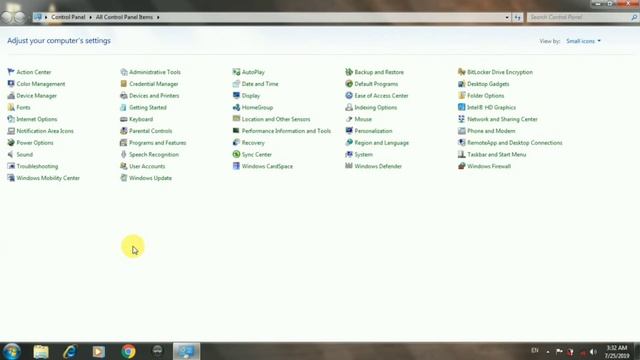Open the Keyboard icon
Screen dimensions: 640x360
click(124, 119)
